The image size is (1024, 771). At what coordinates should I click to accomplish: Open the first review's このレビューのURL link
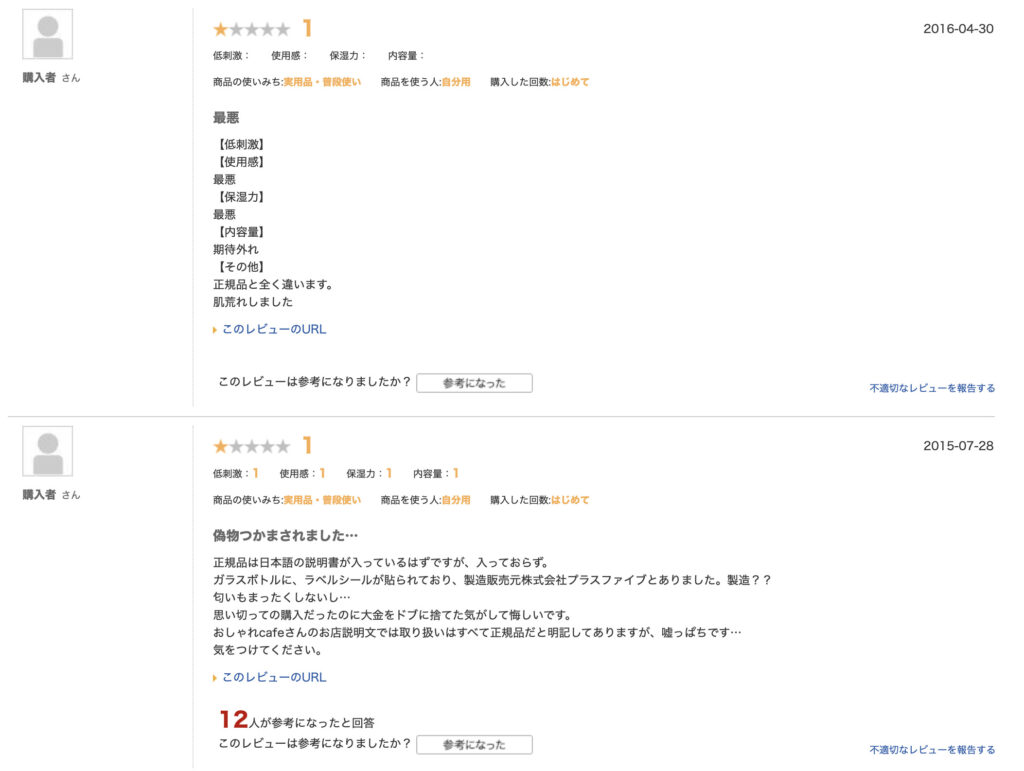pyautogui.click(x=274, y=330)
